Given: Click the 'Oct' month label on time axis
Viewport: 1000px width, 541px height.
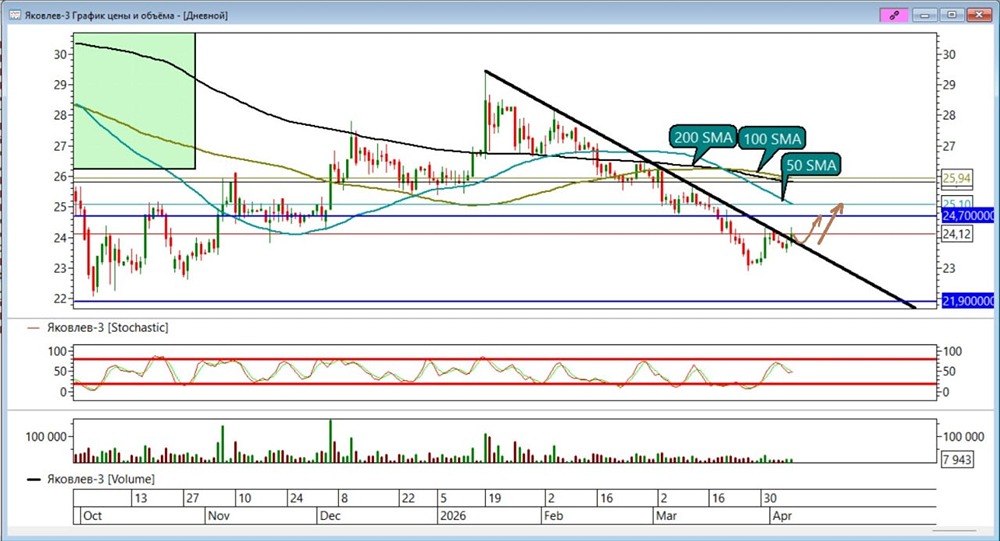Looking at the screenshot, I should pyautogui.click(x=92, y=515).
